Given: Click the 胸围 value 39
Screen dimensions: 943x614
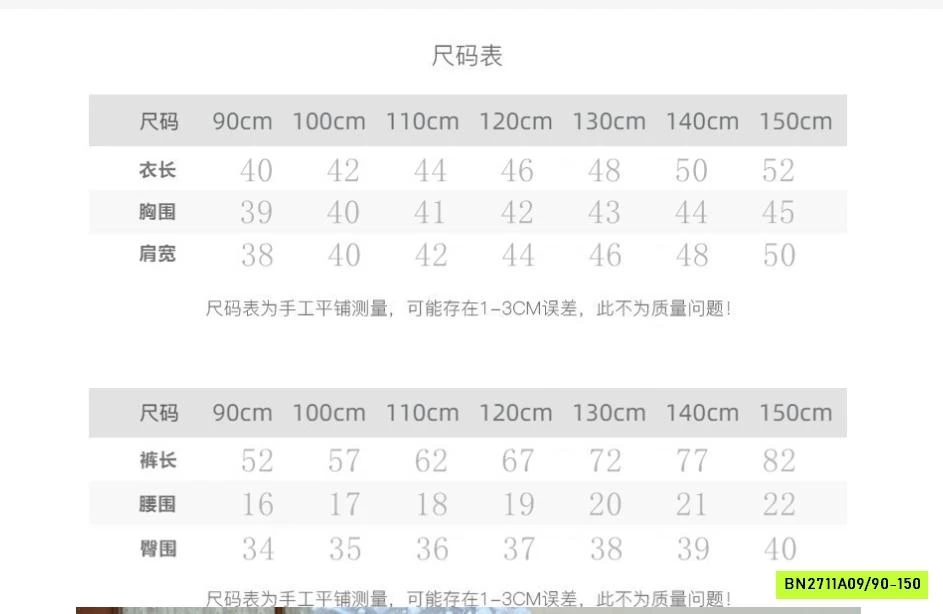Looking at the screenshot, I should pyautogui.click(x=256, y=213).
